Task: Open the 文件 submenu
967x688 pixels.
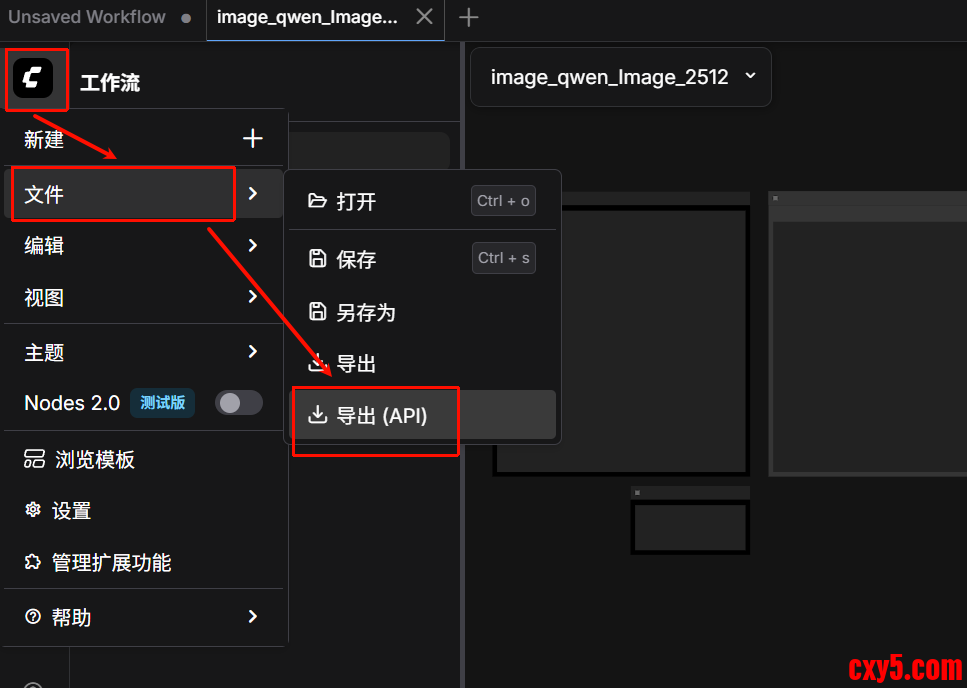Action: [x=143, y=194]
